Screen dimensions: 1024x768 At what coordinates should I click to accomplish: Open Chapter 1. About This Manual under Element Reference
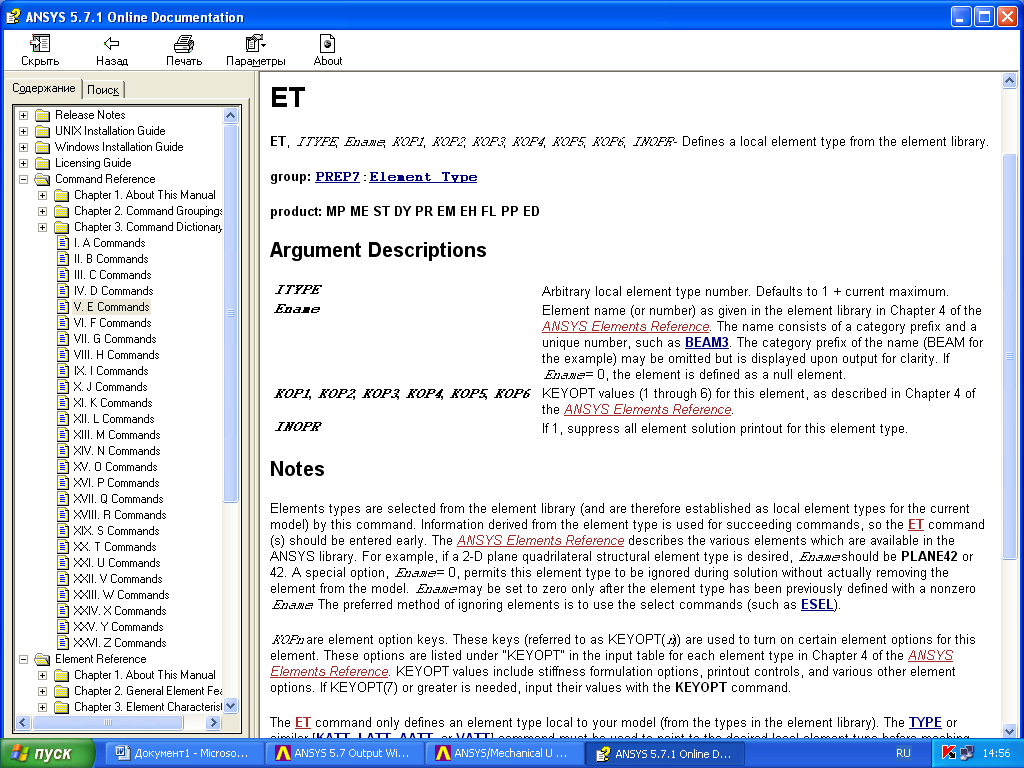pyautogui.click(x=144, y=675)
